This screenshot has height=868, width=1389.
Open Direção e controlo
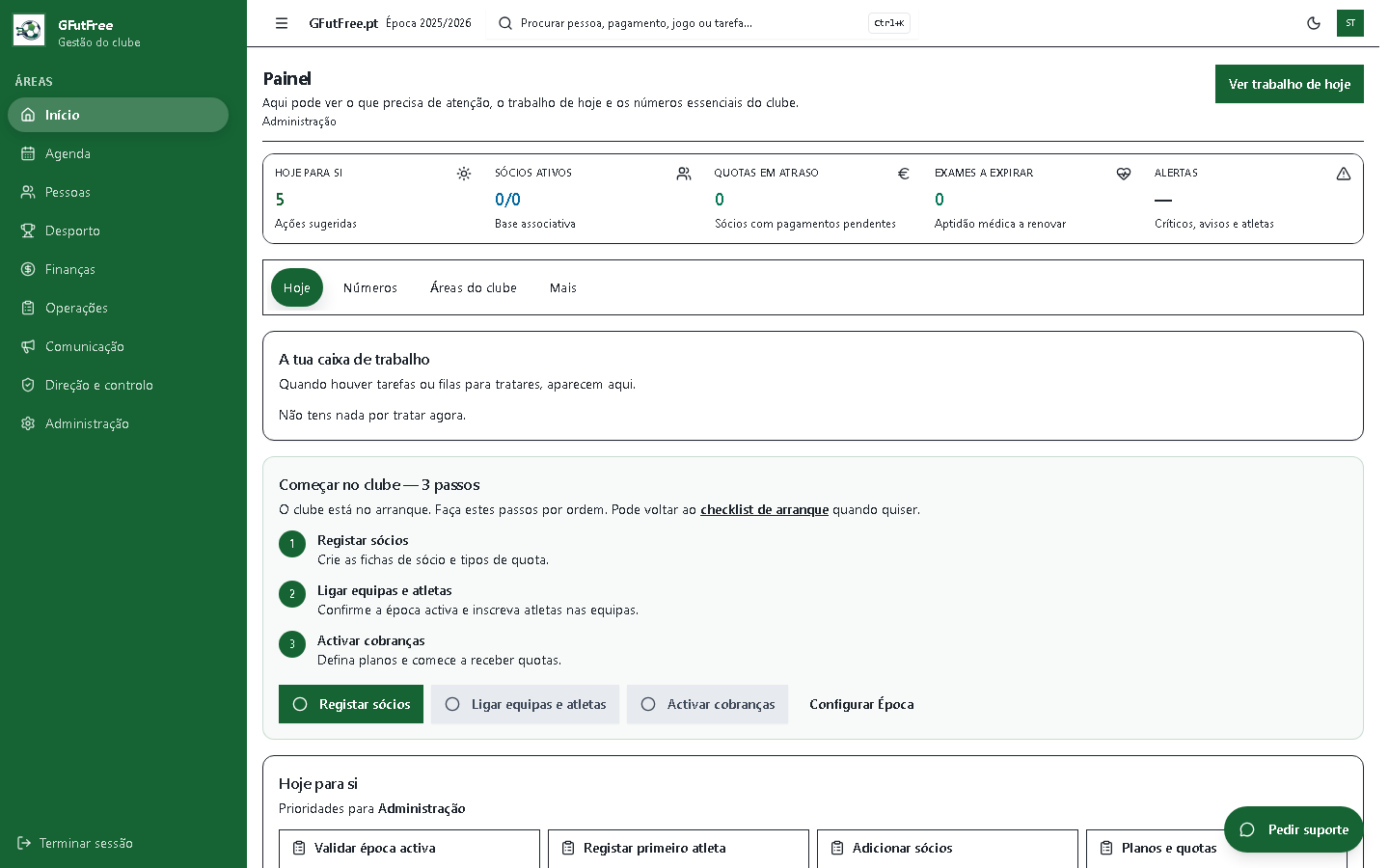118,385
